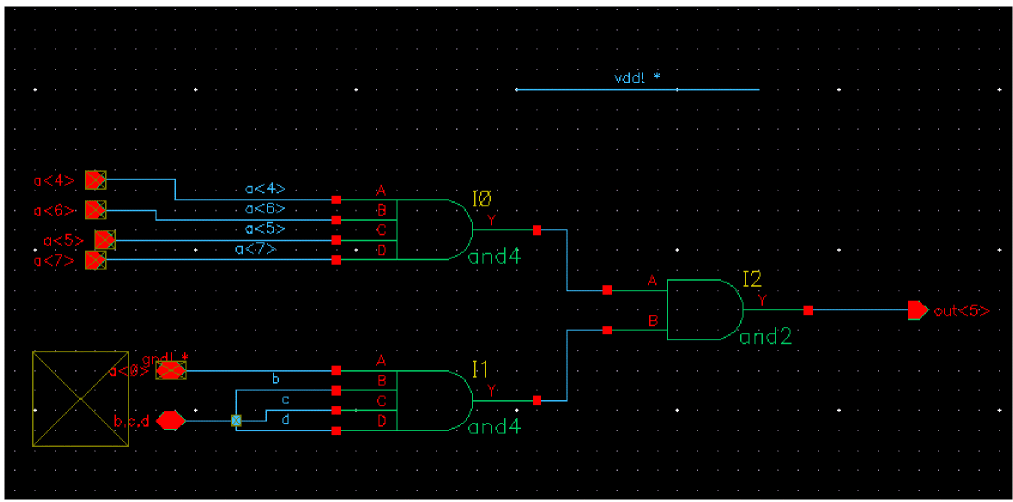Select terminal B square of gate I1
Screen dimensions: 1013x502
click(x=336, y=390)
